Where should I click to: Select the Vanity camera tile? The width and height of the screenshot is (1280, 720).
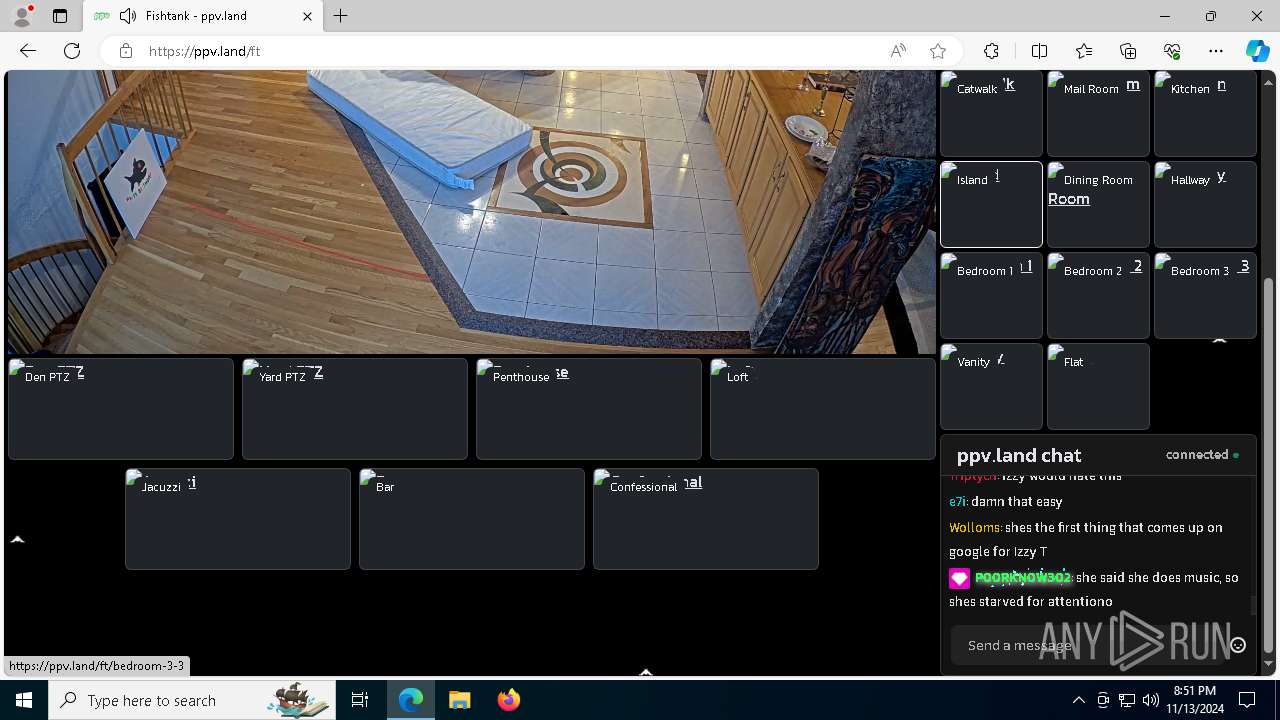991,386
